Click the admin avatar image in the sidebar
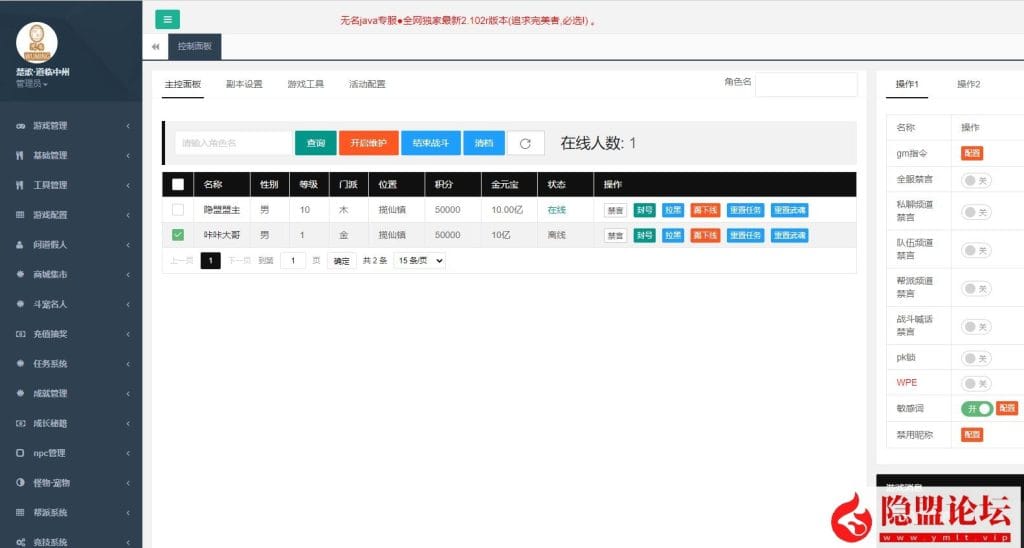This screenshot has height=548, width=1024. (x=37, y=42)
